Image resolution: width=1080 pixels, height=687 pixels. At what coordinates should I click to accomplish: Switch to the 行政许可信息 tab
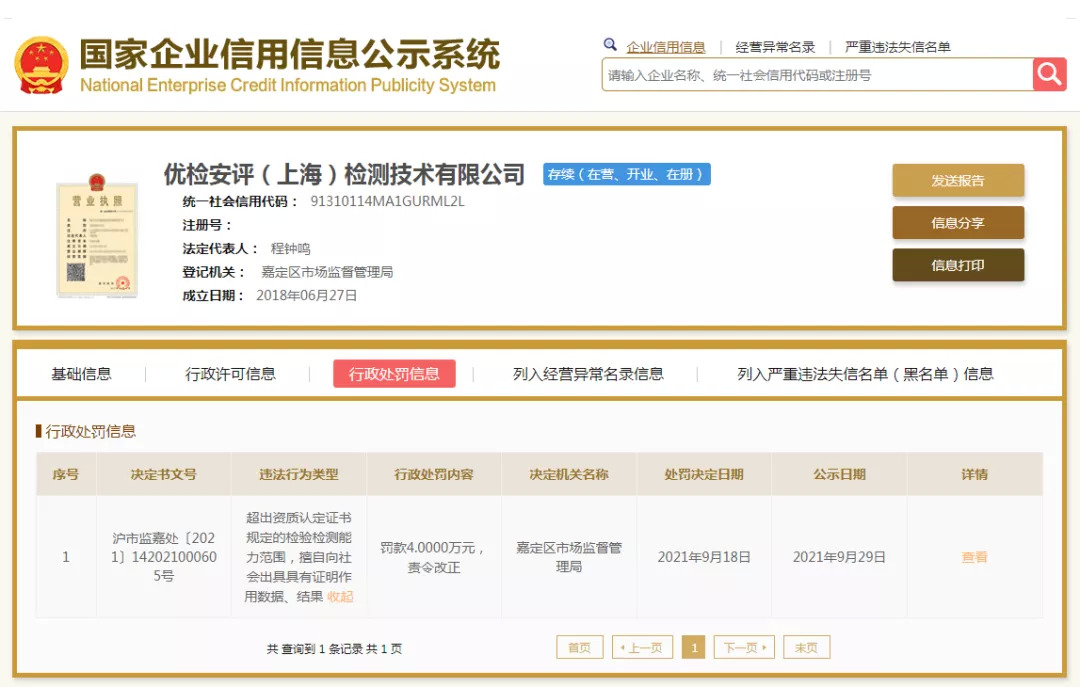pyautogui.click(x=230, y=374)
